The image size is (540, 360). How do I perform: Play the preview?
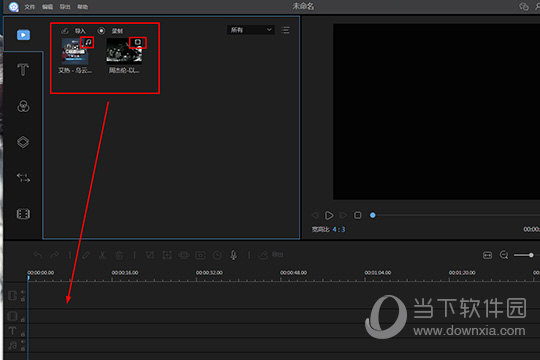click(x=329, y=215)
